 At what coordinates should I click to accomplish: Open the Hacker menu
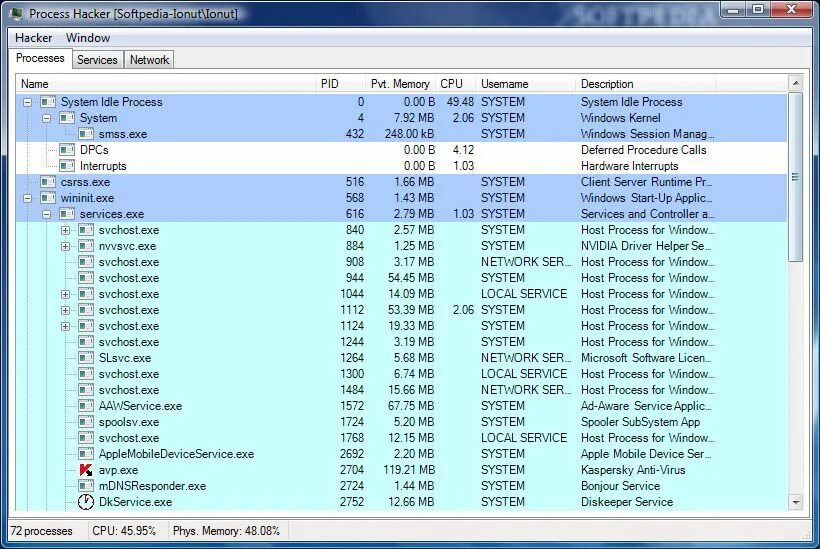(33, 38)
